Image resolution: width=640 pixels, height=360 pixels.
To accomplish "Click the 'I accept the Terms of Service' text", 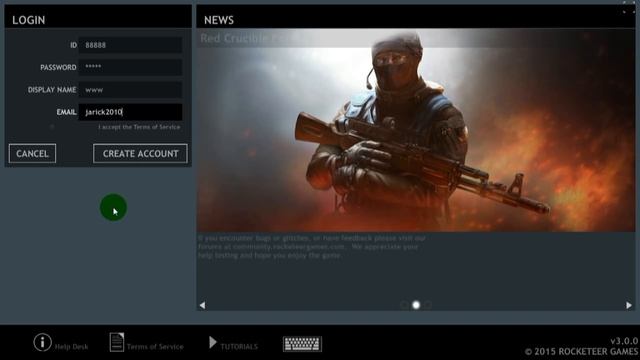I will point(139,127).
